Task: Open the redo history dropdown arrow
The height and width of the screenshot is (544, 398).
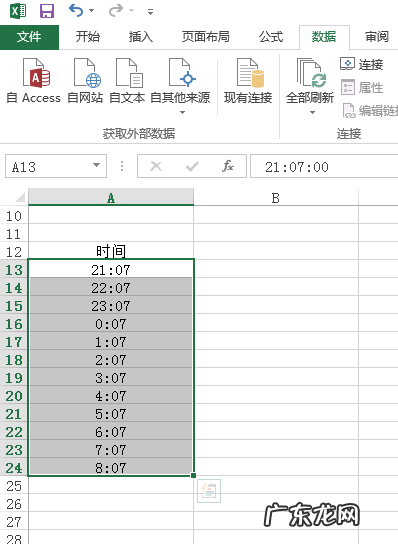Action: tap(132, 11)
